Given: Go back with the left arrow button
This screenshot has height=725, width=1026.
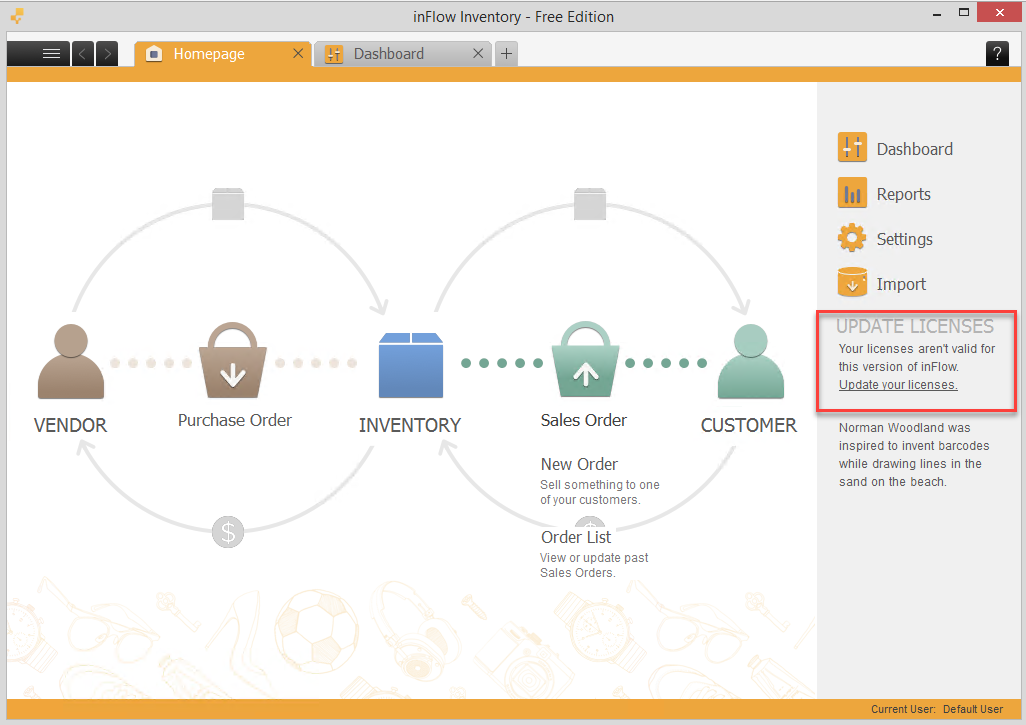Looking at the screenshot, I should tap(82, 54).
